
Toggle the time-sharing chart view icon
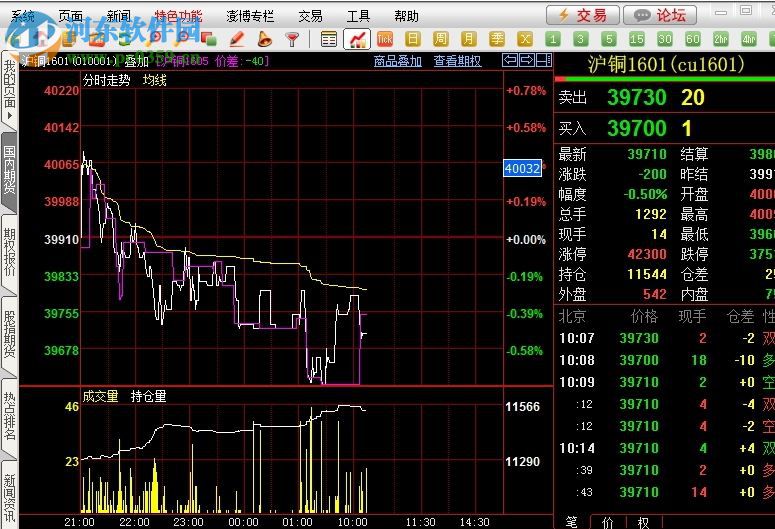pyautogui.click(x=357, y=39)
